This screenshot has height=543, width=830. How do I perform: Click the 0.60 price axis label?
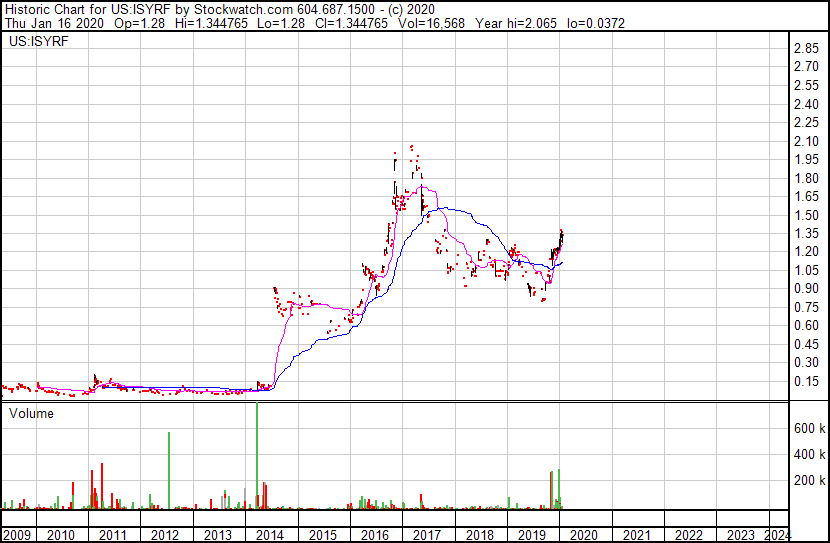click(806, 325)
